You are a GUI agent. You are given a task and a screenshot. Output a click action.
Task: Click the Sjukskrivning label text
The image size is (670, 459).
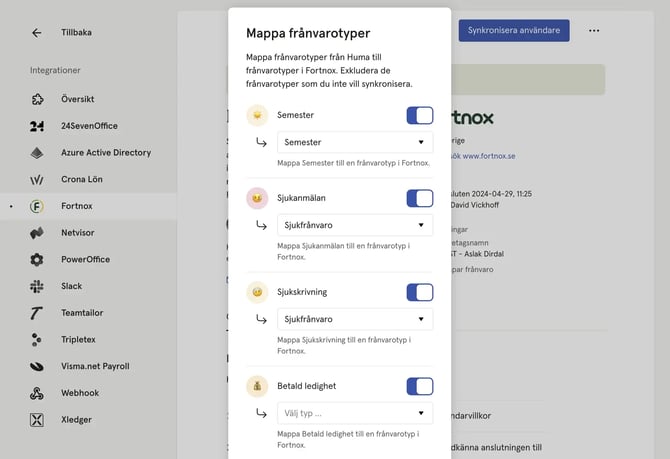(302, 292)
